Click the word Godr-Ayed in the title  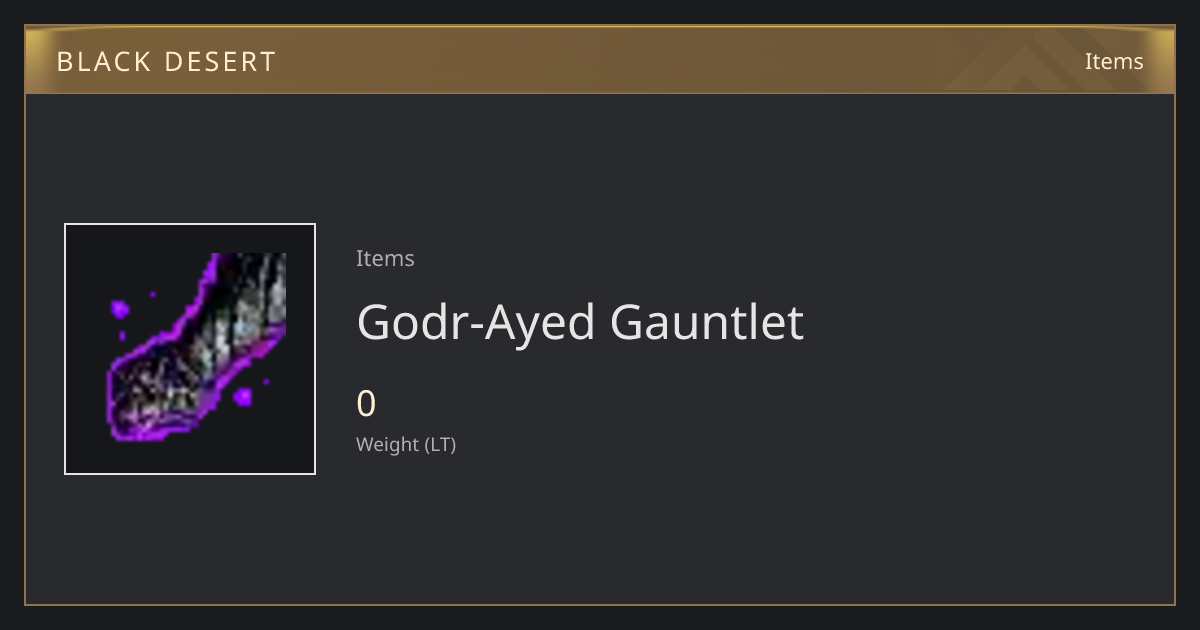[x=477, y=322]
